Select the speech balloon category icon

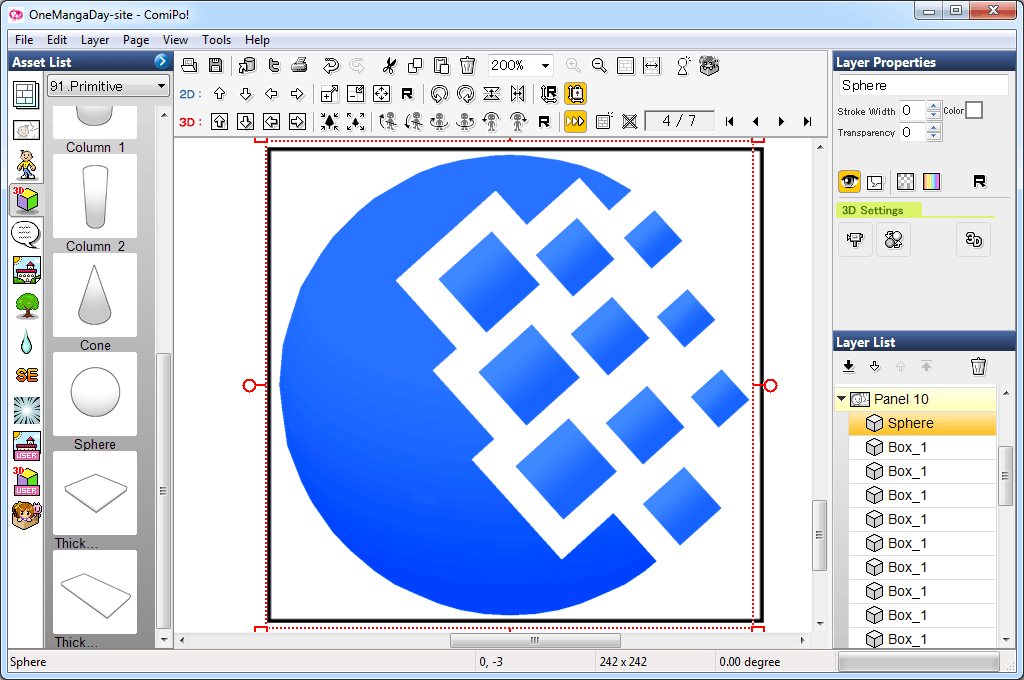tap(26, 235)
